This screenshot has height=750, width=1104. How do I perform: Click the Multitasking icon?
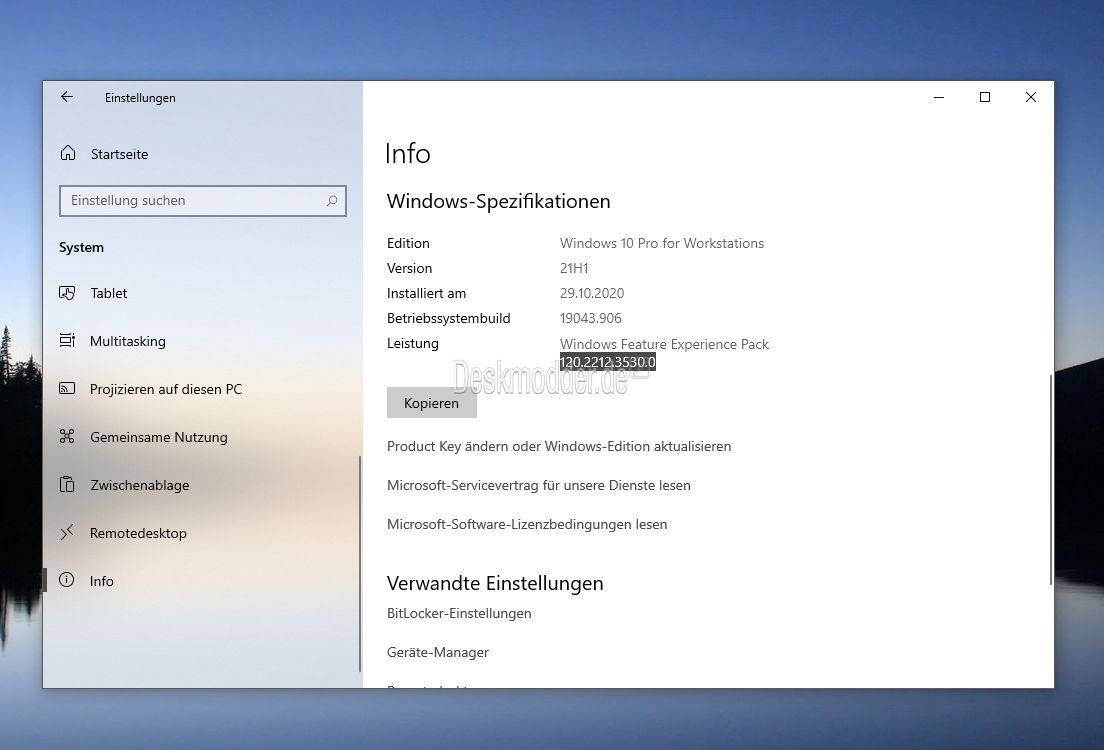tap(67, 341)
